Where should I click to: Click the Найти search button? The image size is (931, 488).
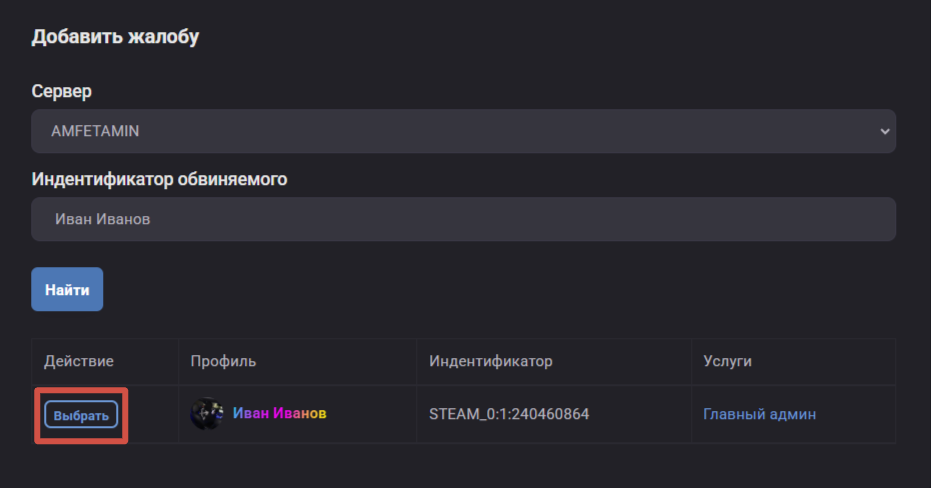(x=67, y=289)
